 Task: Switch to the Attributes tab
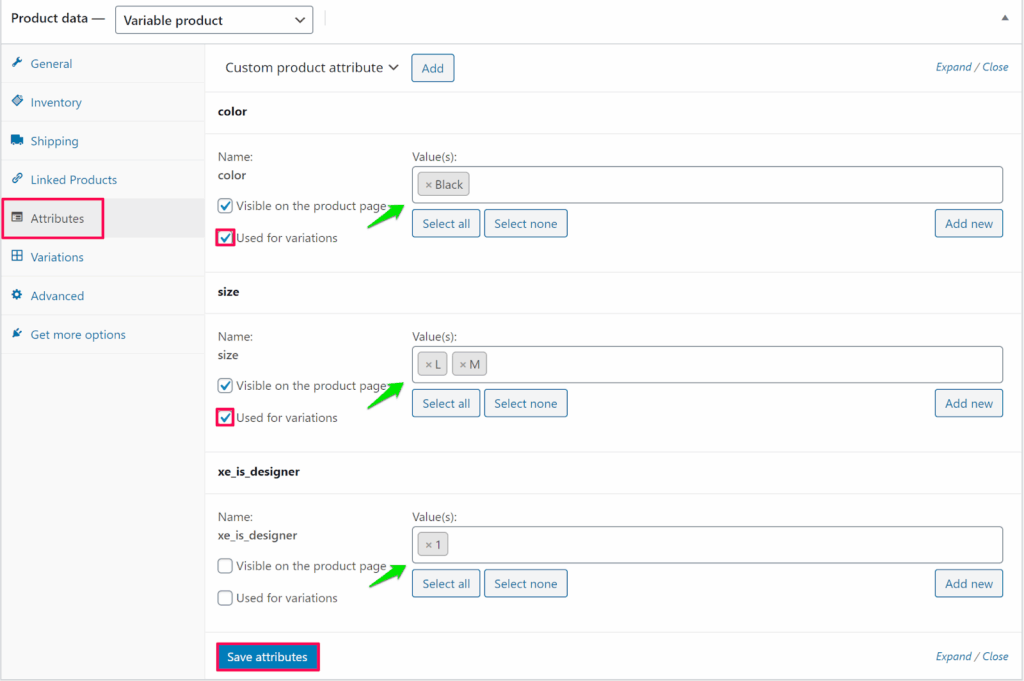coord(57,218)
